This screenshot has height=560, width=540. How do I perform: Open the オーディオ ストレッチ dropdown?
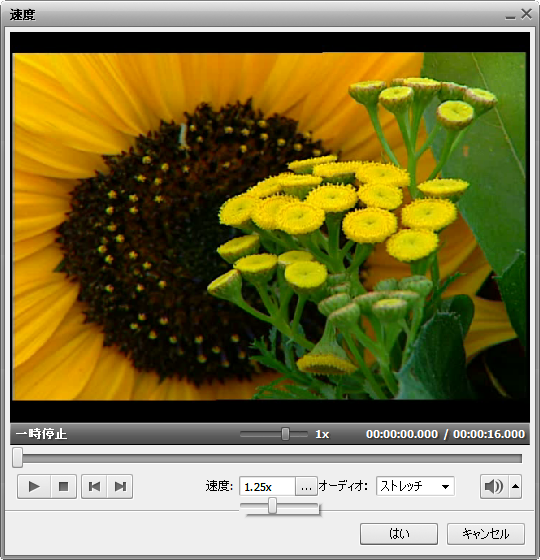415,486
